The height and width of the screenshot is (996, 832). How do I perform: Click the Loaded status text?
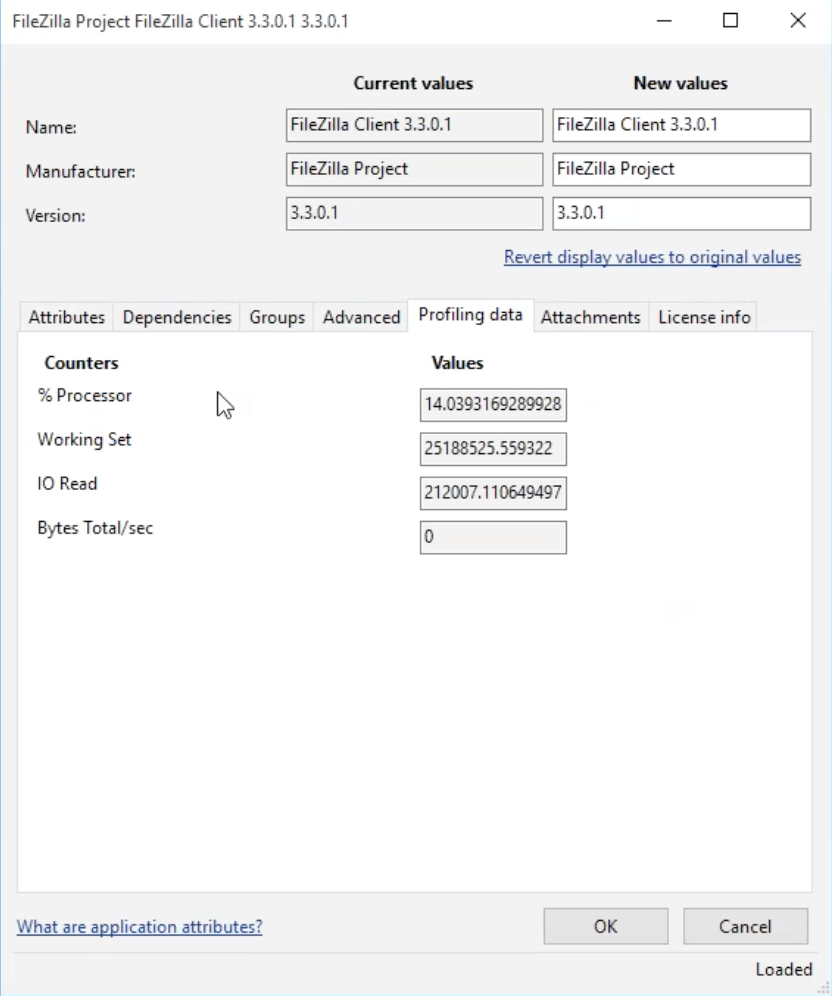coord(784,969)
